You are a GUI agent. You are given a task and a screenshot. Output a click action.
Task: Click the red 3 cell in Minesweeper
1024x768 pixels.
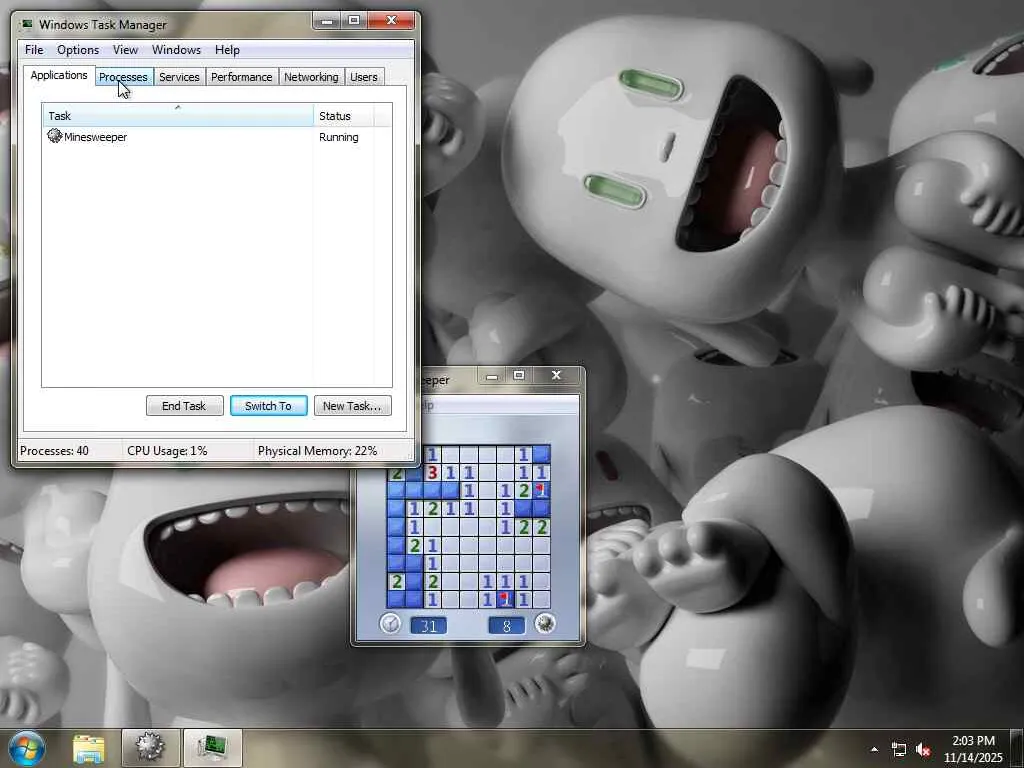(x=432, y=472)
